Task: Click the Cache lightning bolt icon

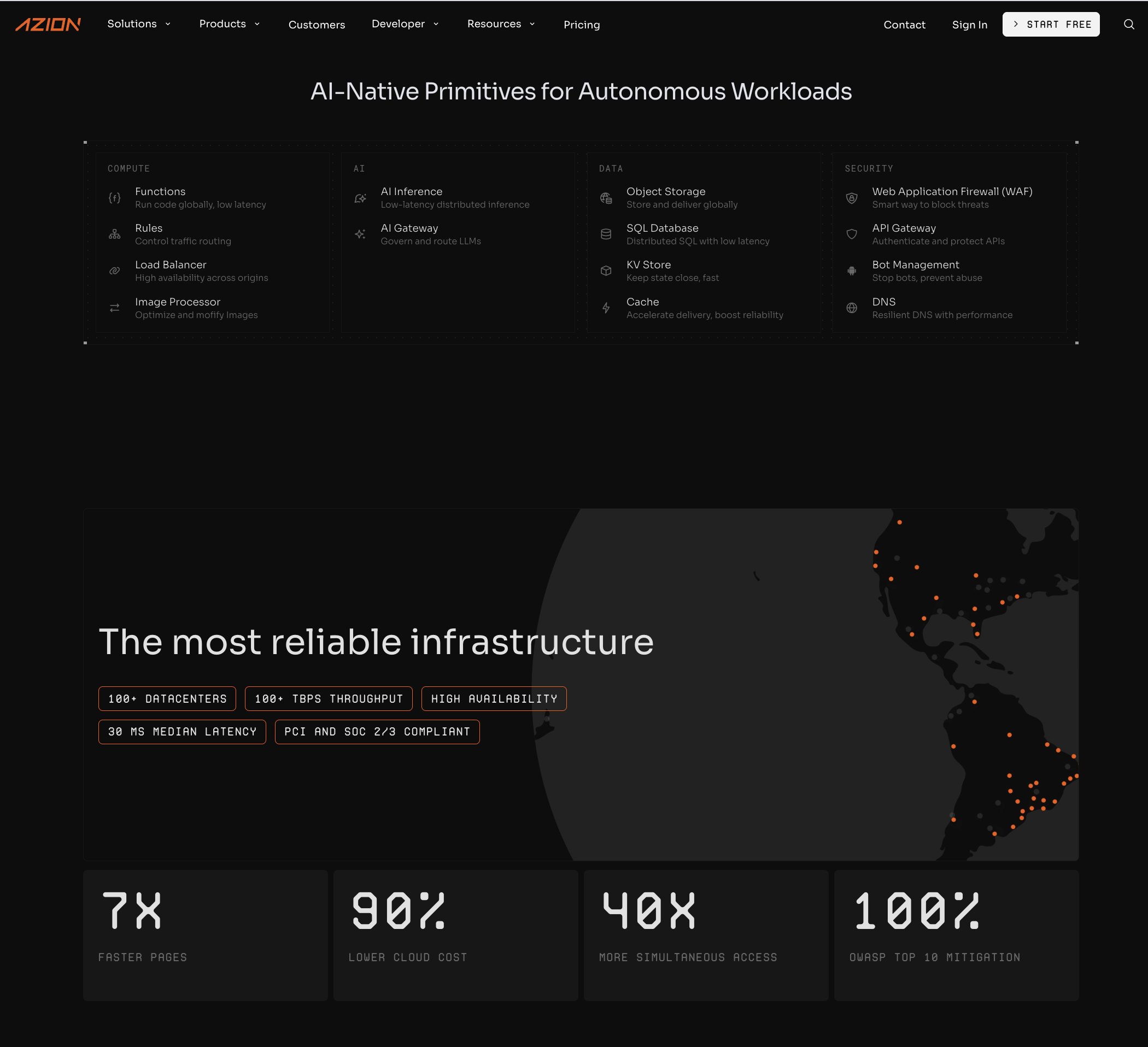Action: pos(606,308)
